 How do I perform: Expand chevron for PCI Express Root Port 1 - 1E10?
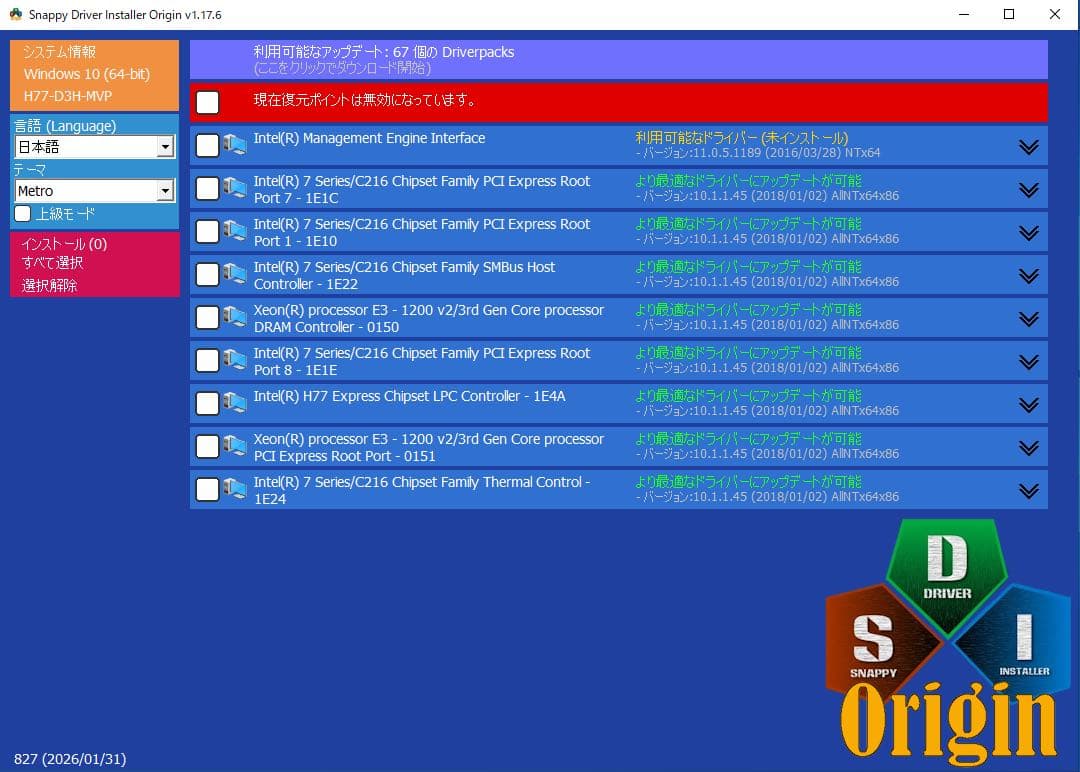point(1028,233)
